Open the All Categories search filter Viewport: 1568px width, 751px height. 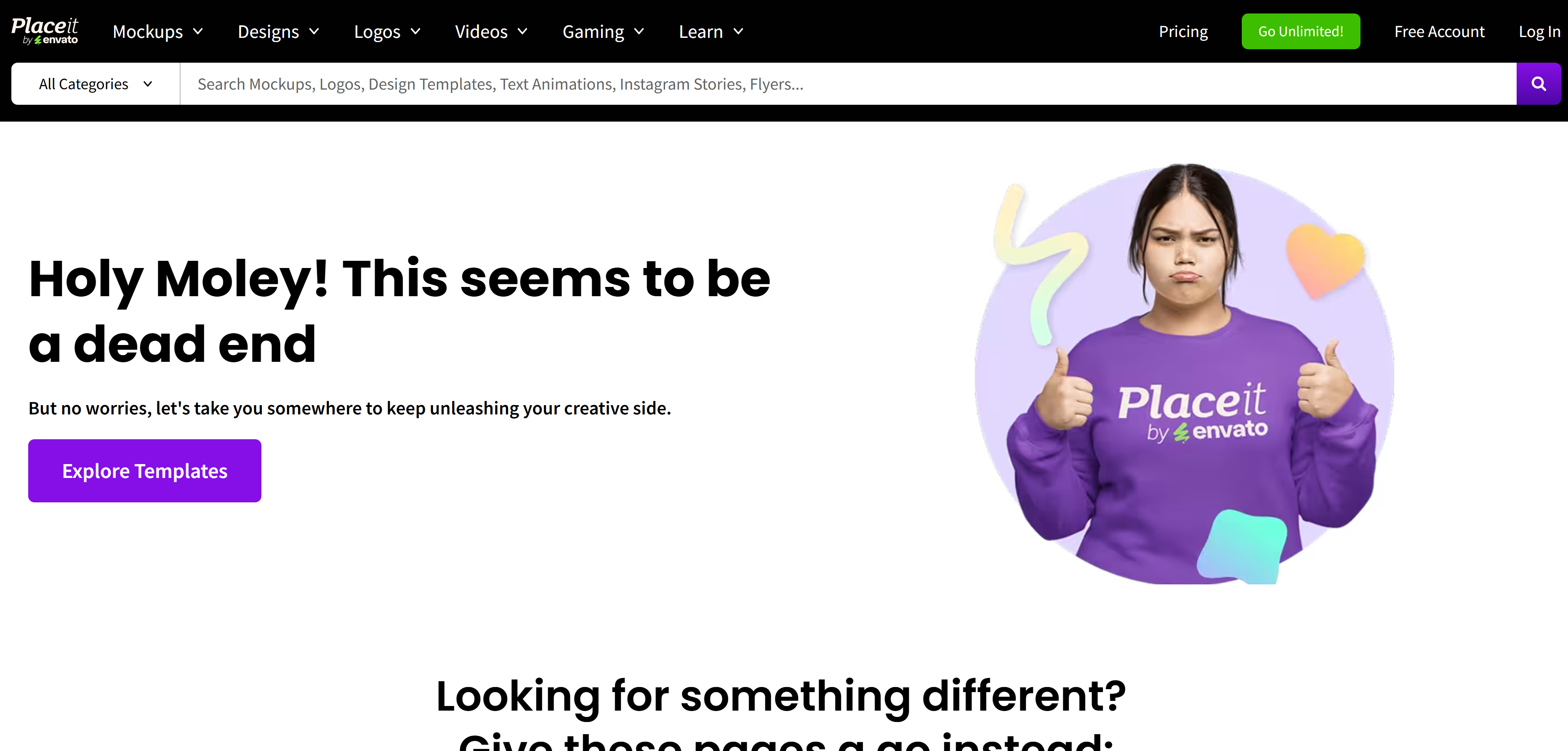click(96, 84)
